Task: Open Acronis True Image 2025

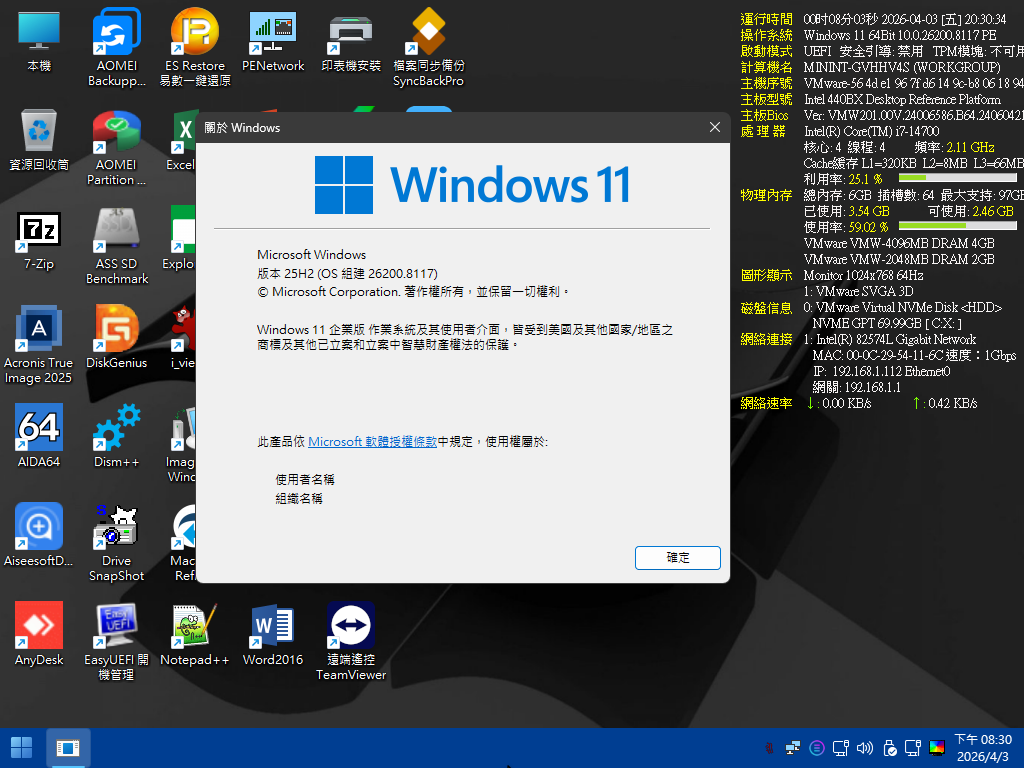Action: 39,331
